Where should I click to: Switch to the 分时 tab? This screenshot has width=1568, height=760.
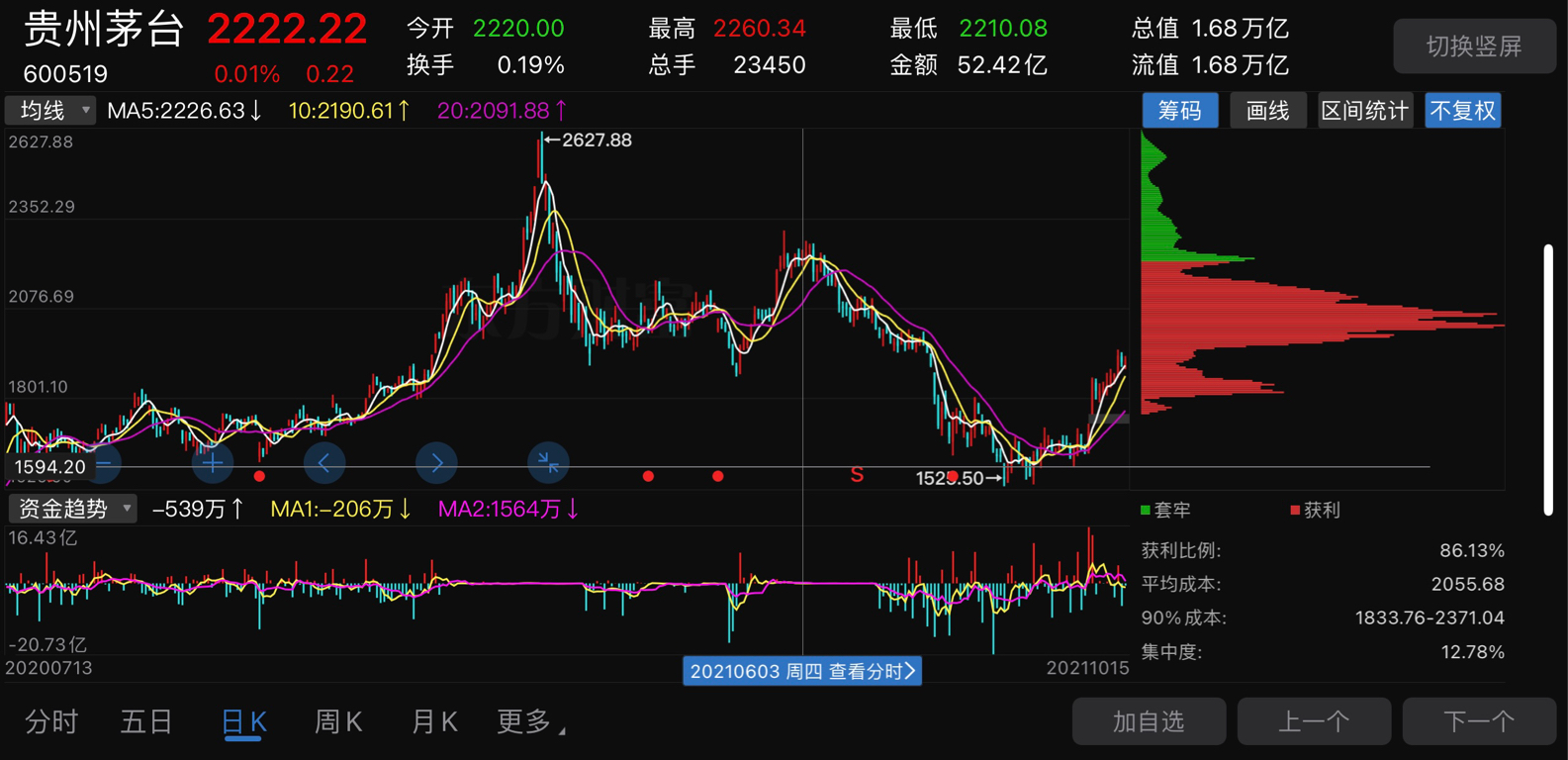51,721
